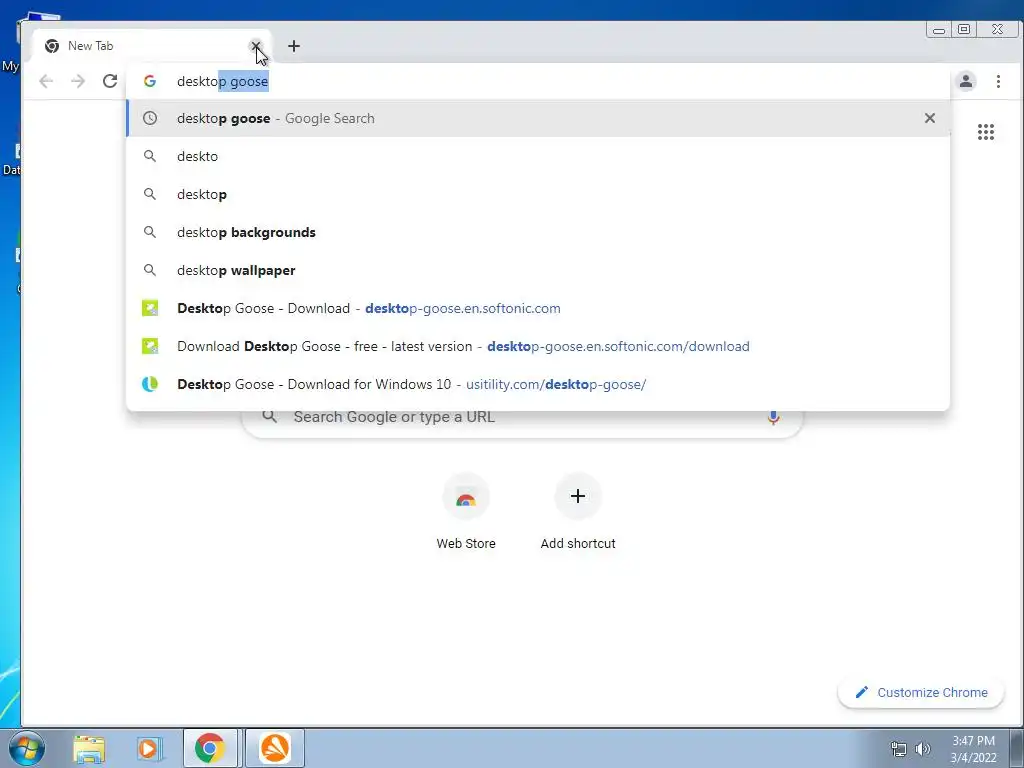The image size is (1024, 768).
Task: Click the network tray icon
Action: pos(899,749)
